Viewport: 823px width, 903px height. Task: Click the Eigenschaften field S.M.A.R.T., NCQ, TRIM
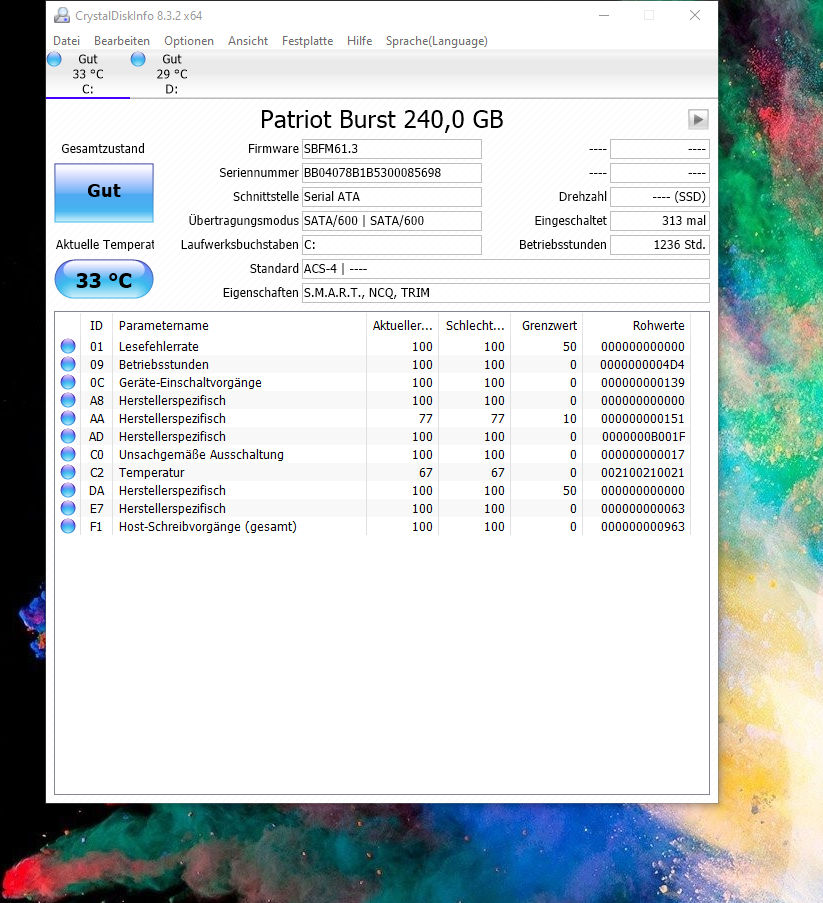coord(506,293)
